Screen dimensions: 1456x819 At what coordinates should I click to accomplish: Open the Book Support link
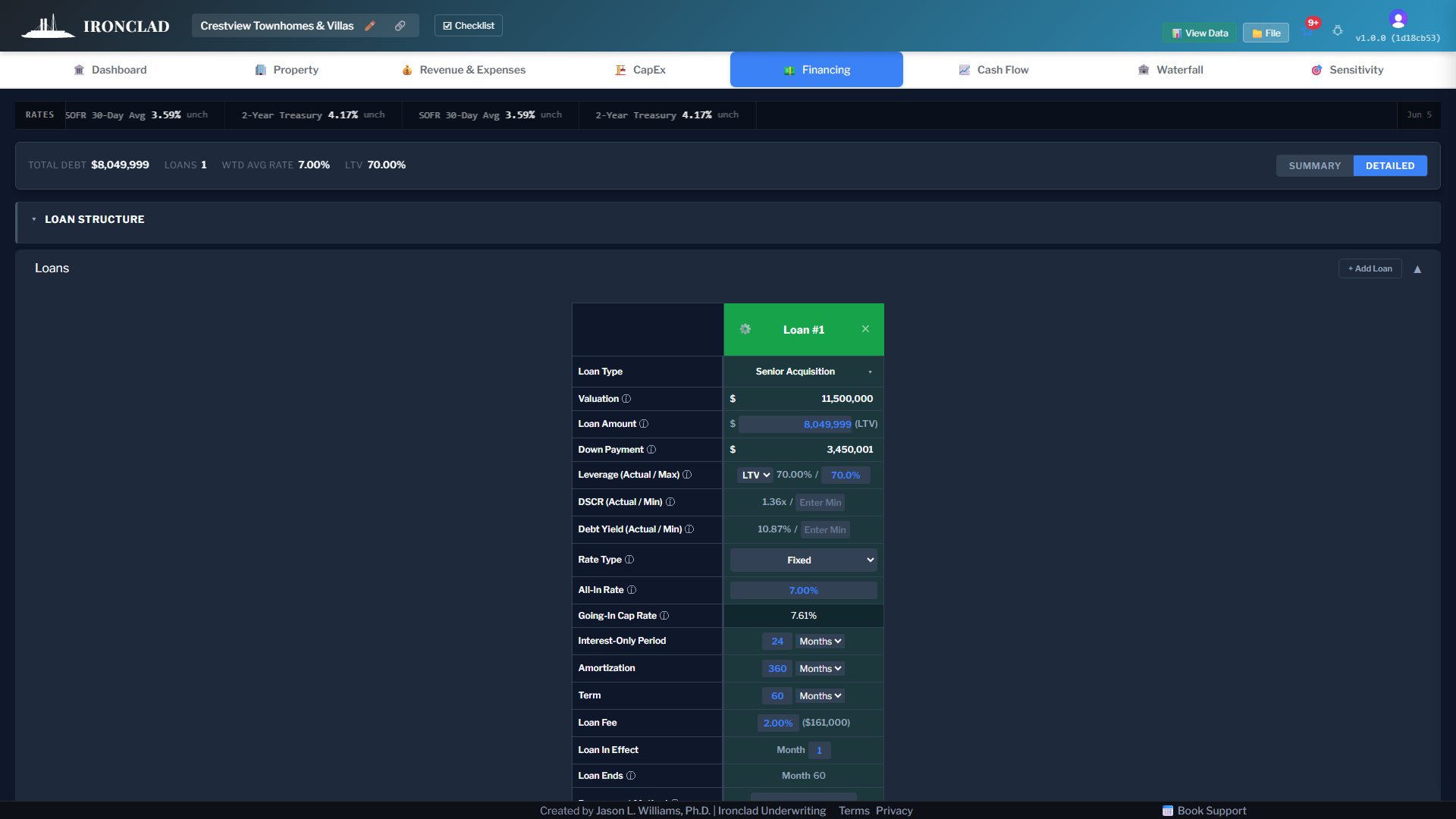tap(1211, 811)
